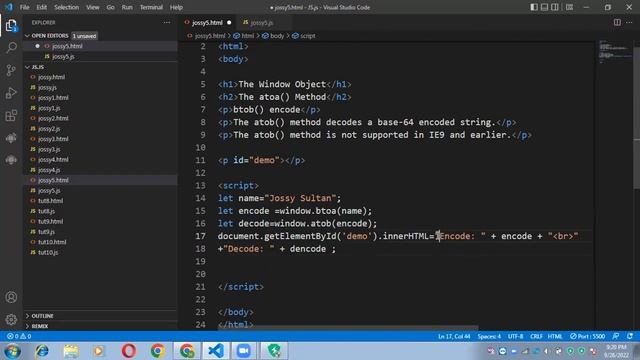Open File Explorer from the taskbar
Image resolution: width=640 pixels, height=360 pixels.
tap(71, 351)
